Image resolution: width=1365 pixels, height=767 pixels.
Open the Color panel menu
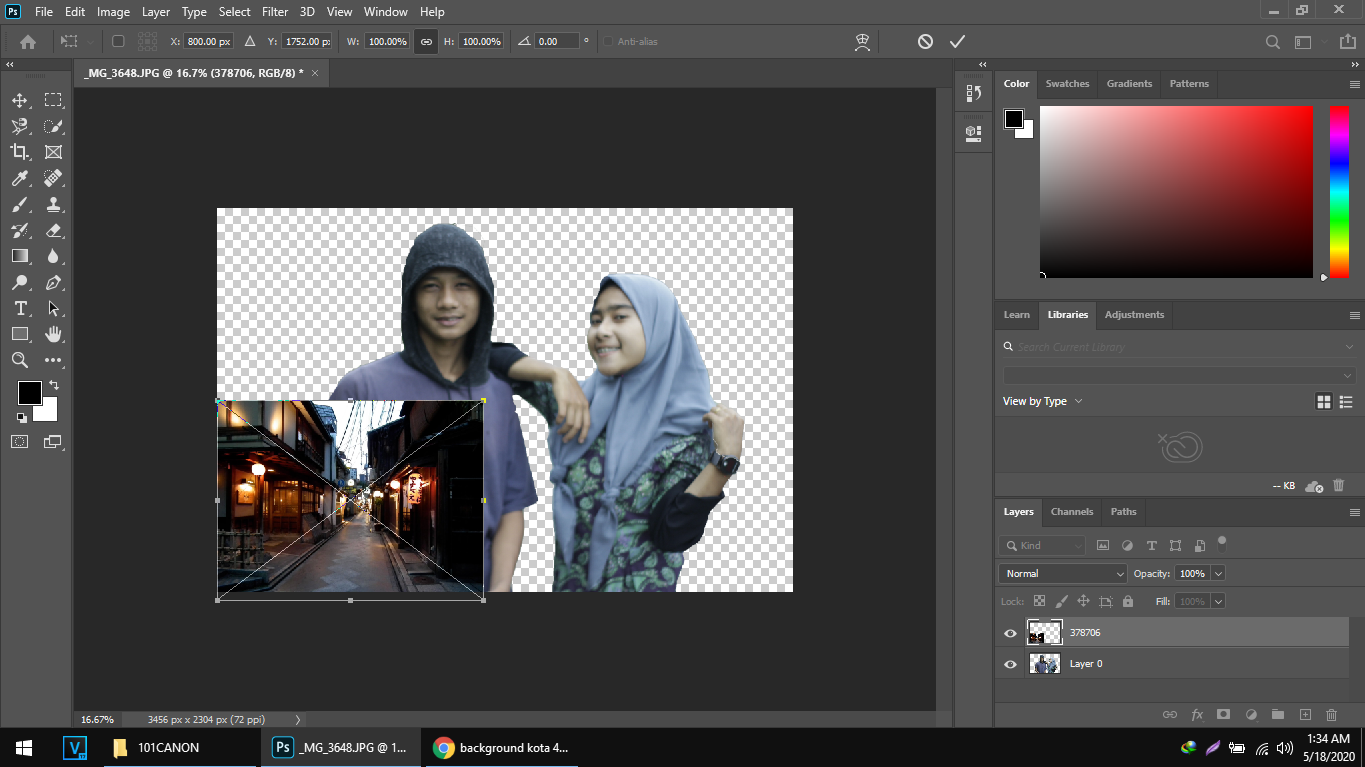[1355, 84]
